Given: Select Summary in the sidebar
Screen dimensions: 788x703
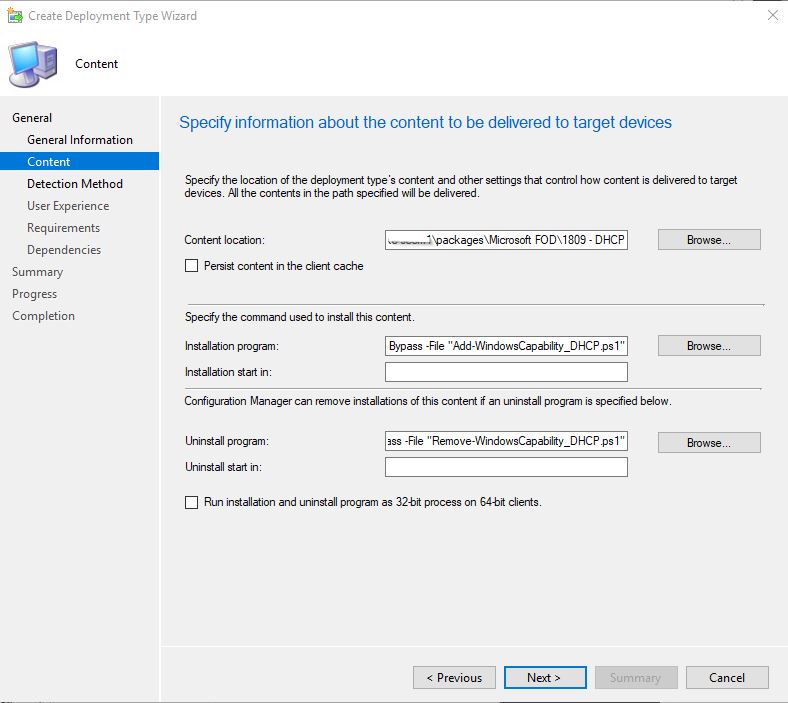Looking at the screenshot, I should coord(37,272).
